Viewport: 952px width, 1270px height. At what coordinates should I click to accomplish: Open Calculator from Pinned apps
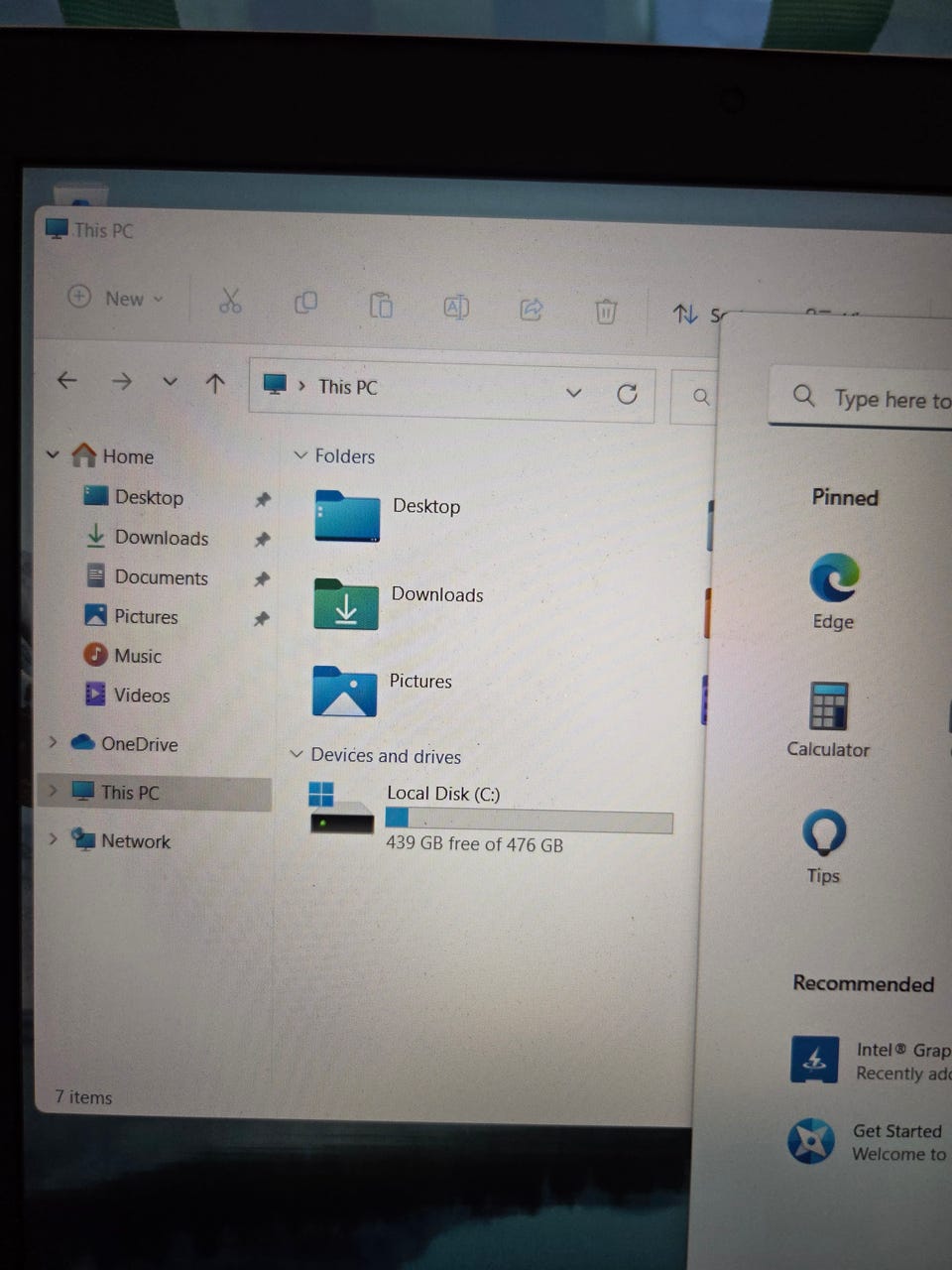point(828,719)
